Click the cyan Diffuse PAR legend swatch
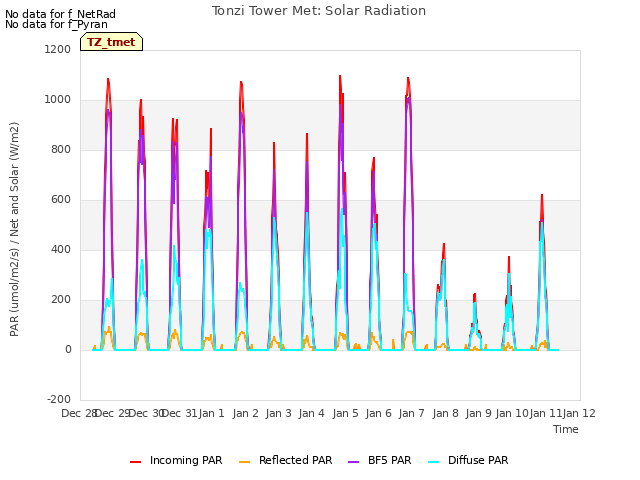 click(x=433, y=462)
